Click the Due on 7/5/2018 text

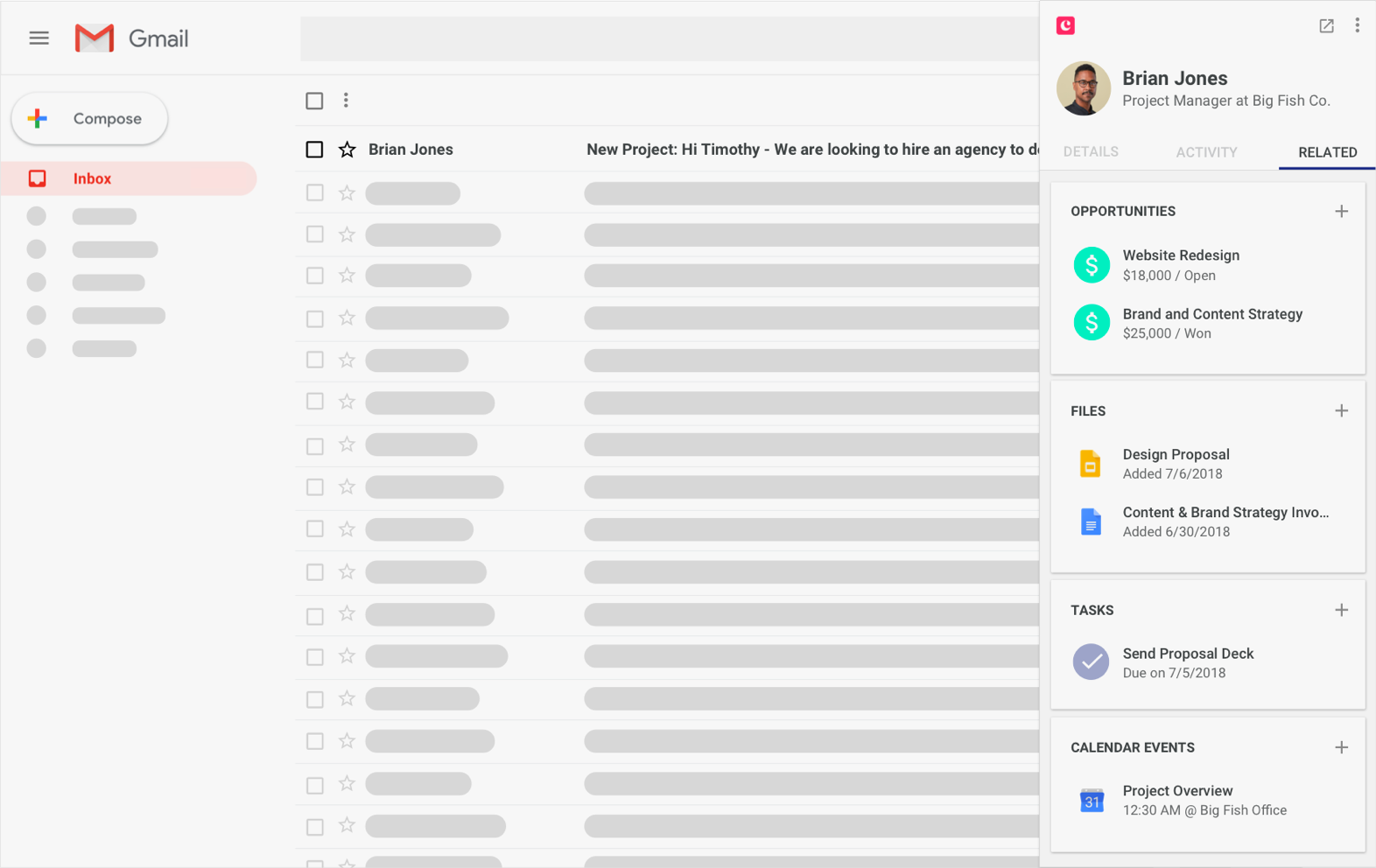coord(1174,673)
